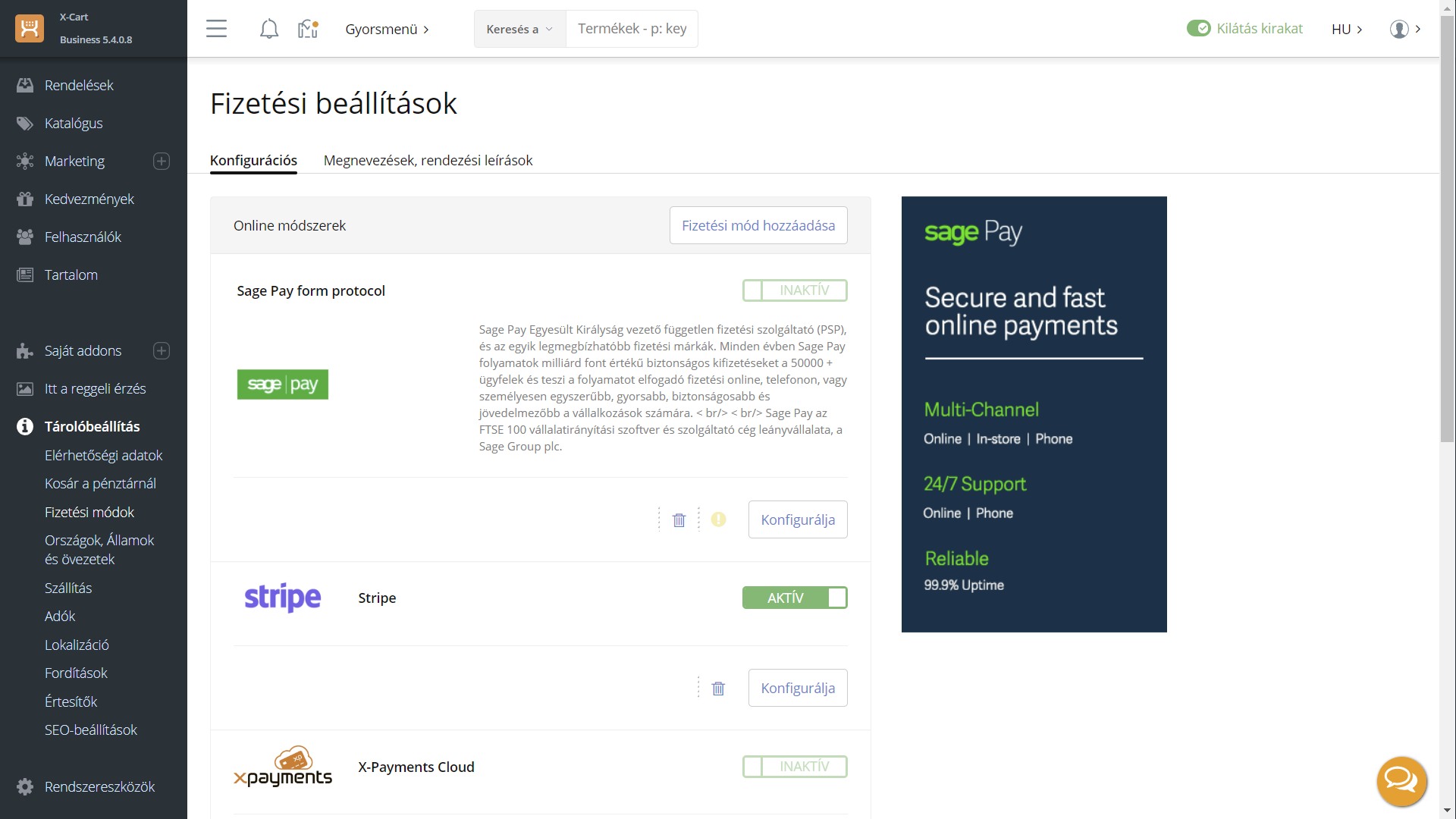Click the Kilátás kirakat link
The height and width of the screenshot is (819, 1456).
(1260, 28)
